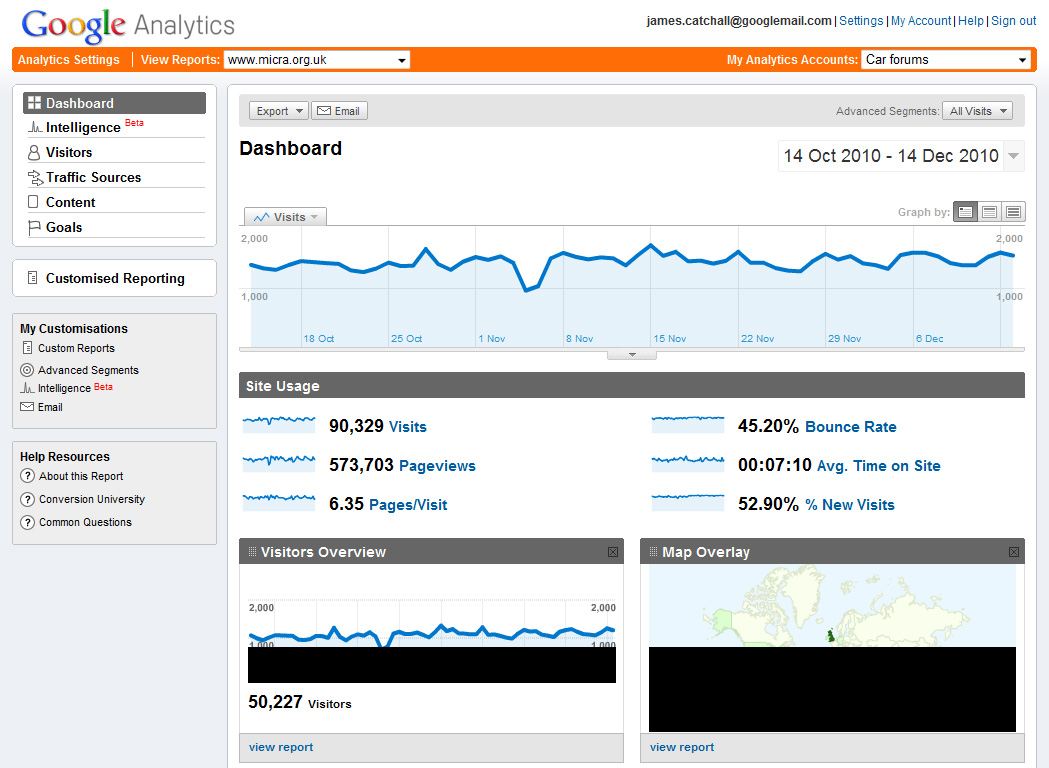Viewport: 1049px width, 768px height.
Task: Click the Visitors person icon
Action: pos(35,153)
